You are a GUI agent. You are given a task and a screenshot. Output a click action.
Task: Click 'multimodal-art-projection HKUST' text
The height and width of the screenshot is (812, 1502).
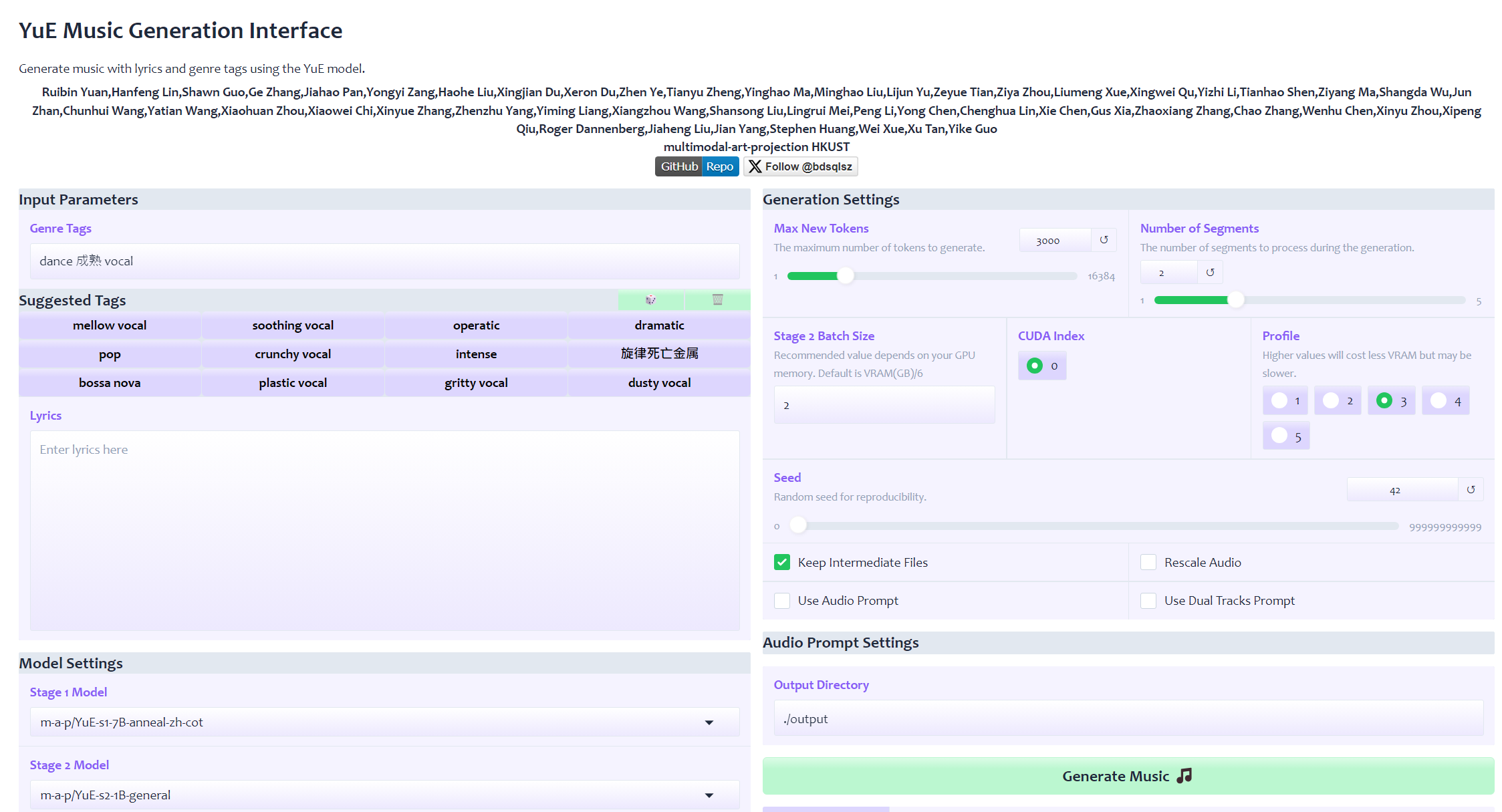(x=757, y=146)
